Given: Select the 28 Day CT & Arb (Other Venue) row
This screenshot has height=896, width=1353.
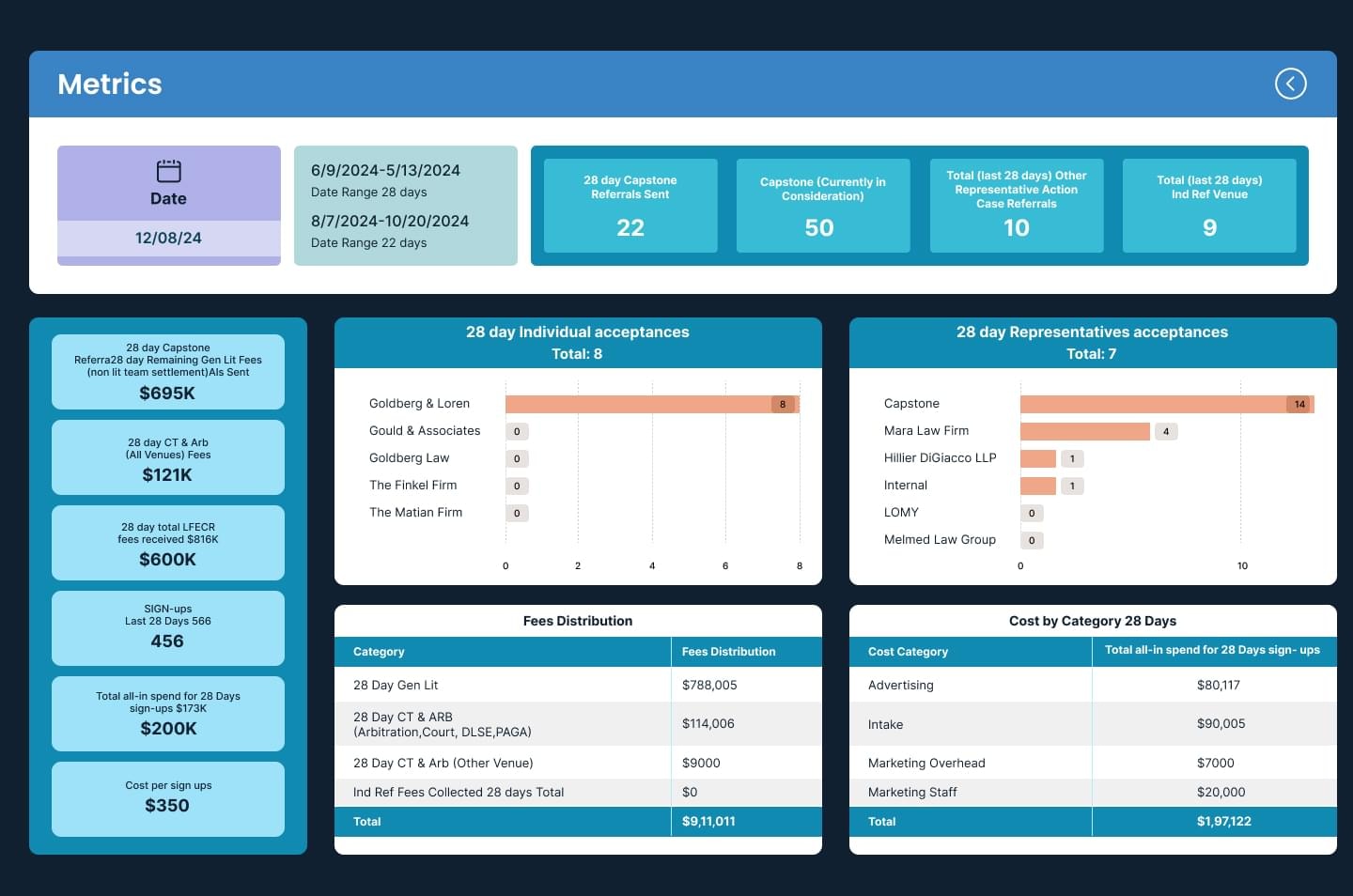Looking at the screenshot, I should coord(578,763).
